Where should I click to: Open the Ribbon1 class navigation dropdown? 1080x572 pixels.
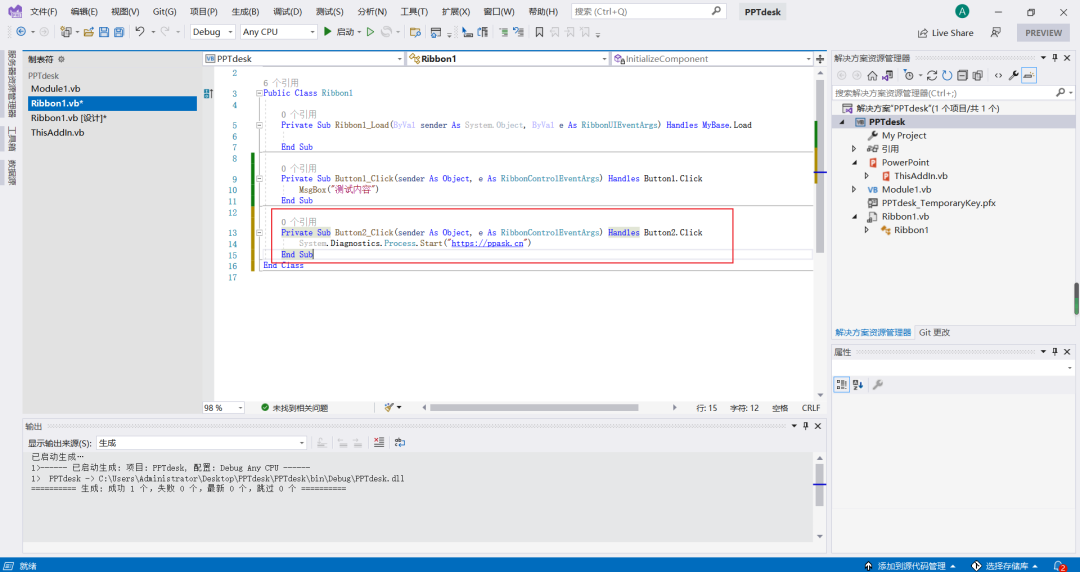[x=508, y=59]
